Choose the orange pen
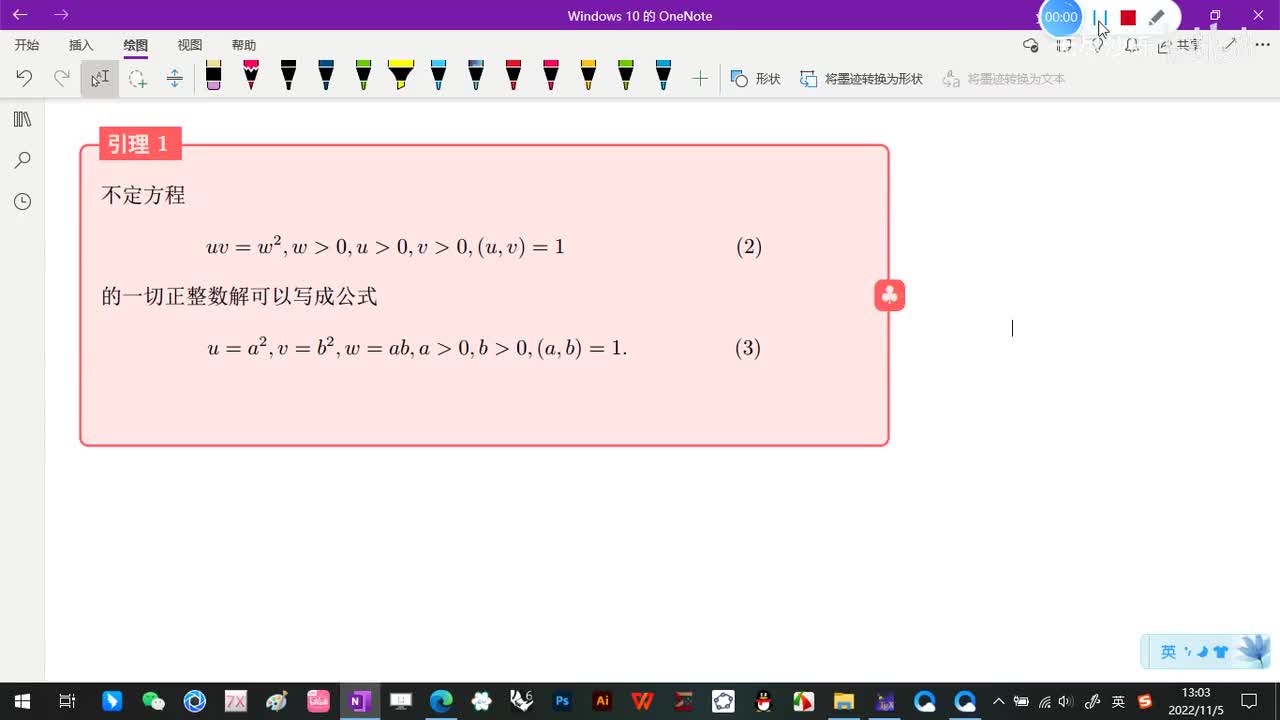1280x720 pixels. point(588,75)
